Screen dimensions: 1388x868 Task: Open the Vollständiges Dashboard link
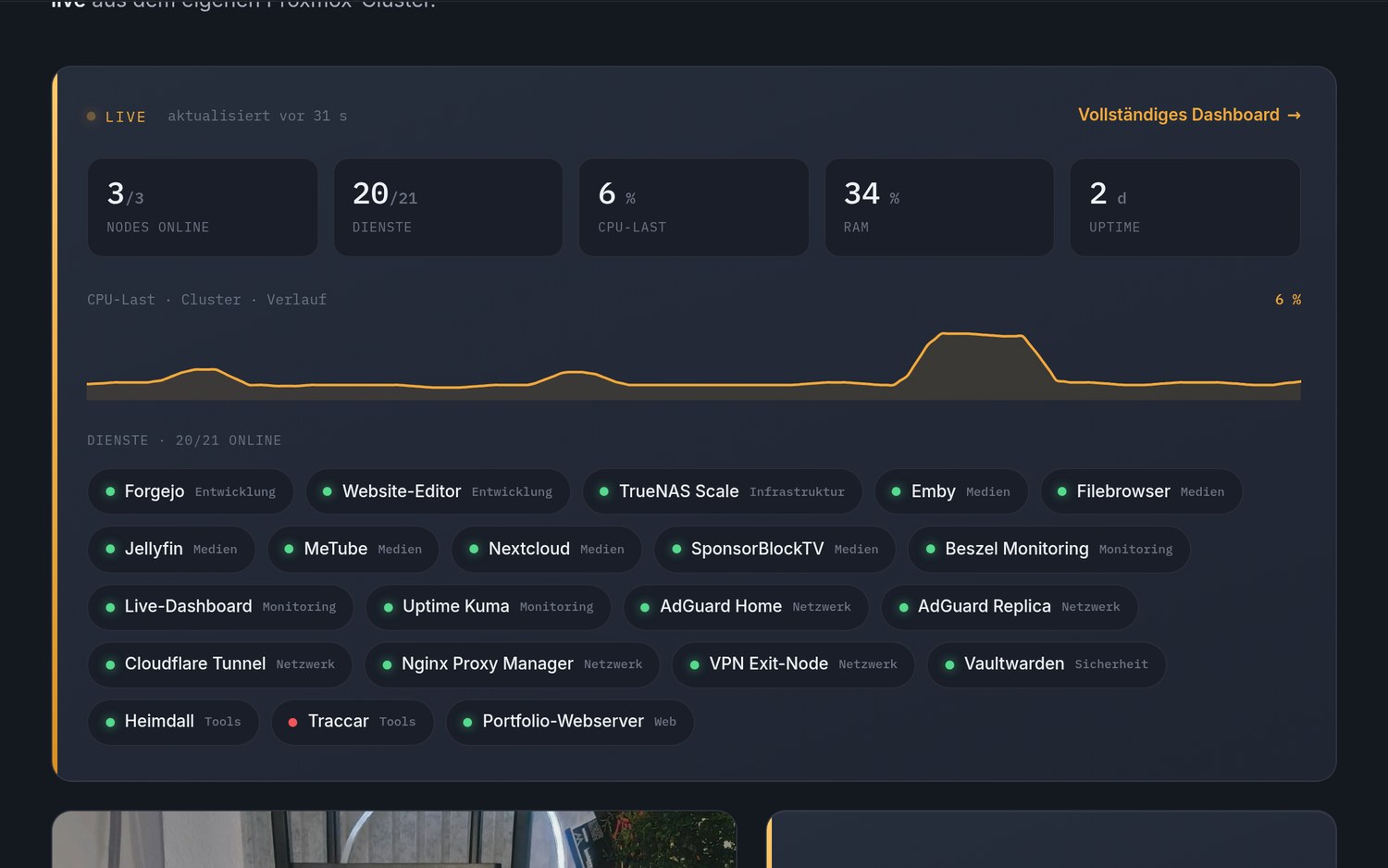click(1189, 115)
